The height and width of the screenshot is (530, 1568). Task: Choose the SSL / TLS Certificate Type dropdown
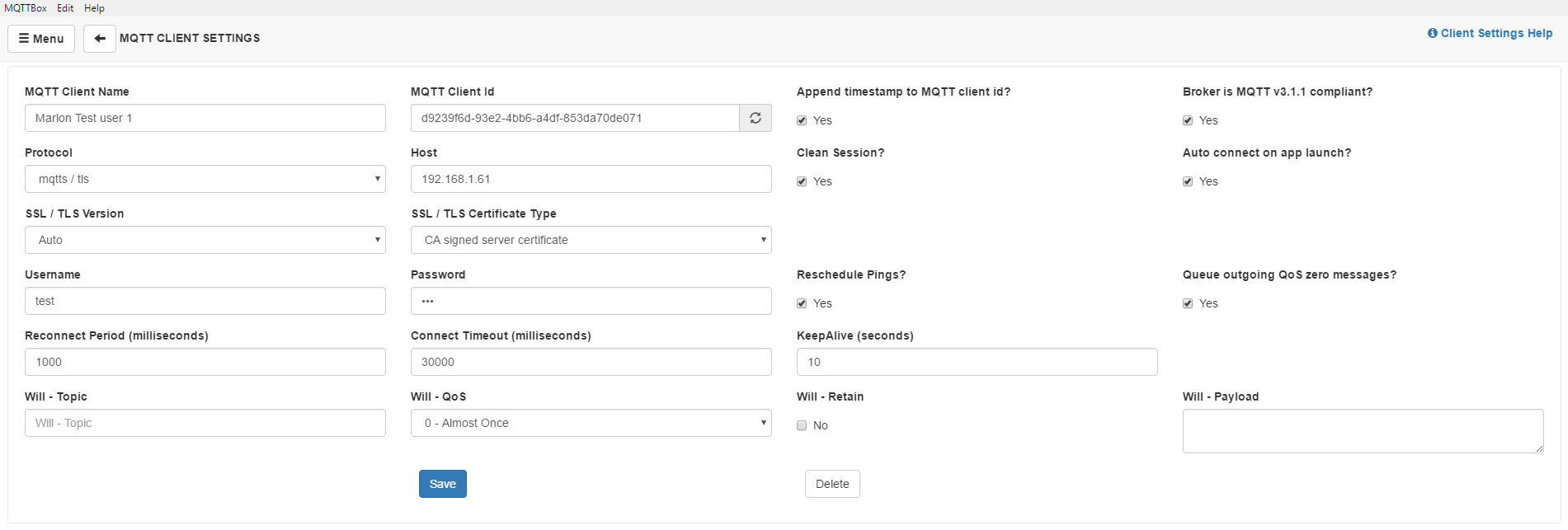pos(591,240)
